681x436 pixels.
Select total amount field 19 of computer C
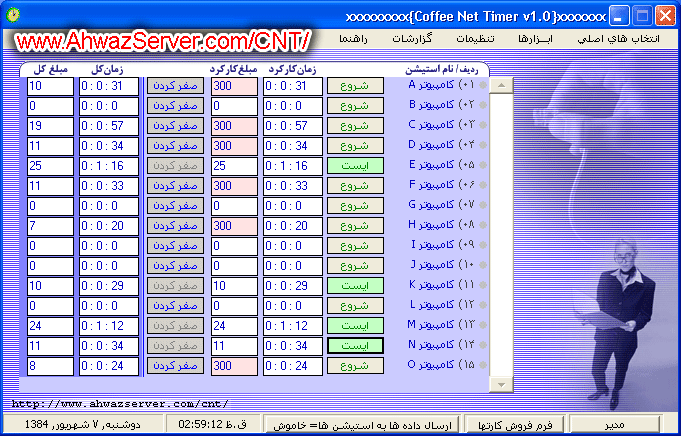click(50, 126)
